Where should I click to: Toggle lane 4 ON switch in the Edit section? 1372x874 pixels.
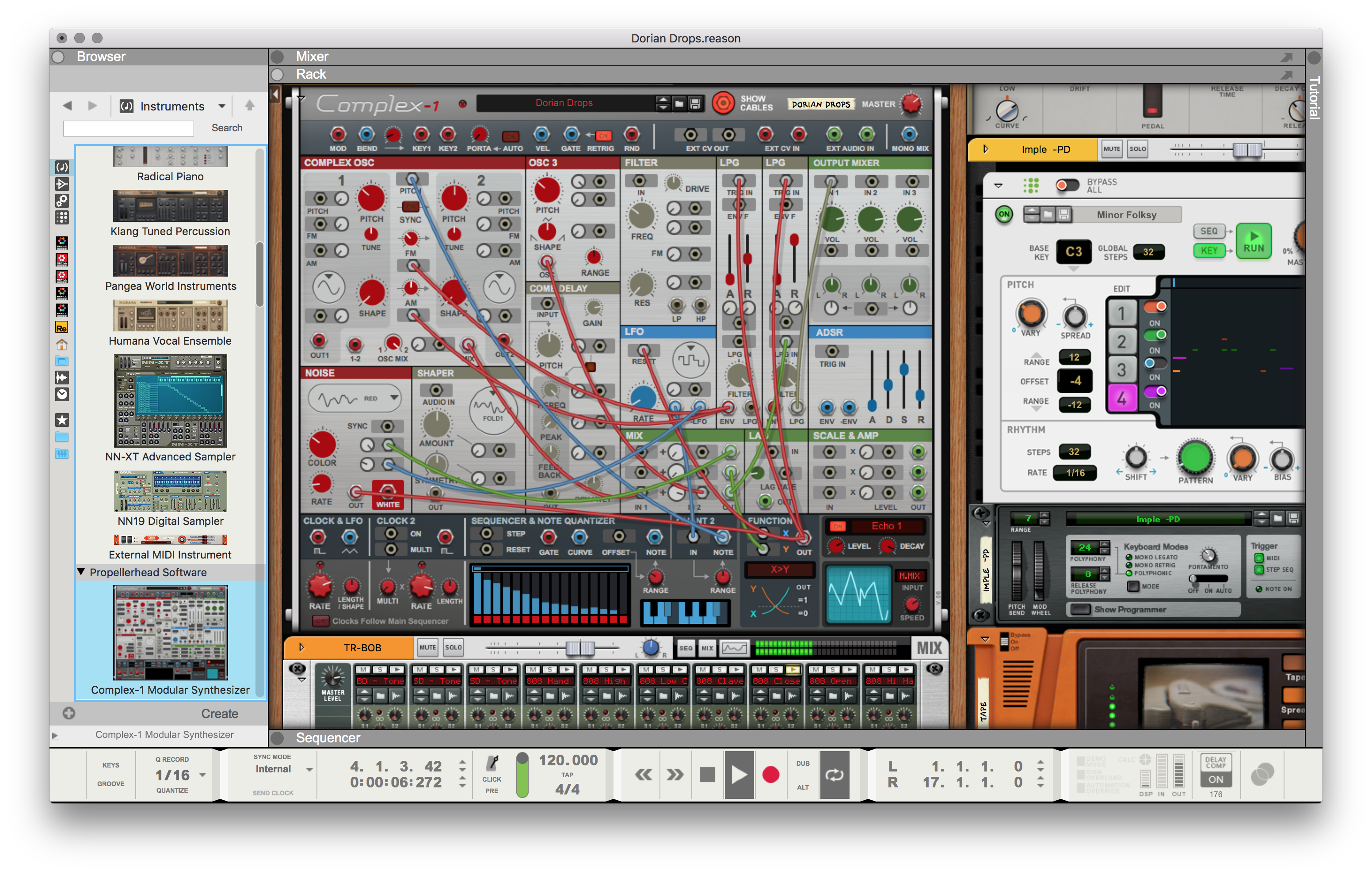pos(1155,391)
